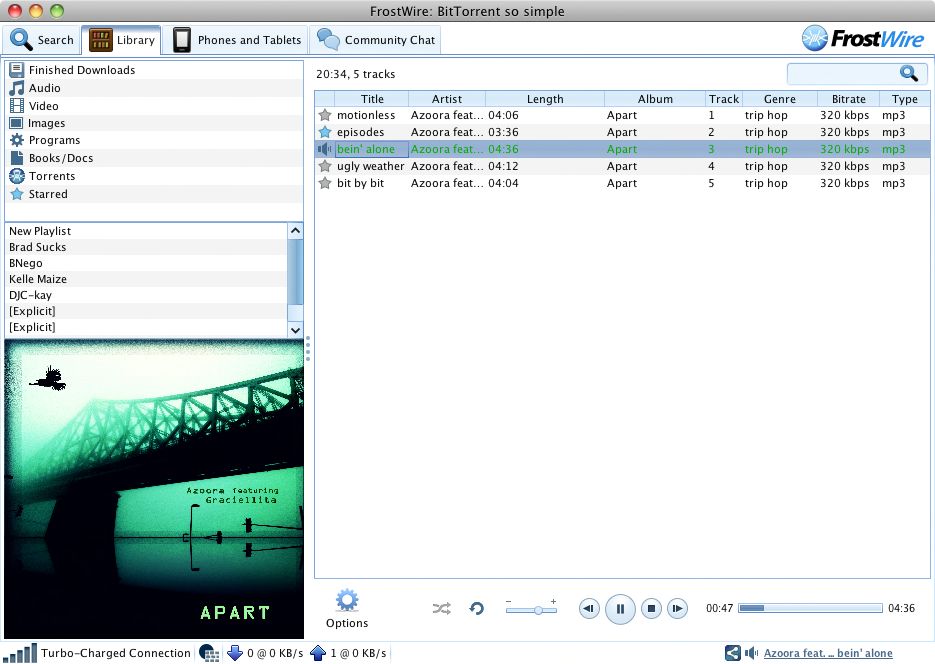This screenshot has width=935, height=664.
Task: Unstar the 'episodes' track
Action: (x=324, y=132)
